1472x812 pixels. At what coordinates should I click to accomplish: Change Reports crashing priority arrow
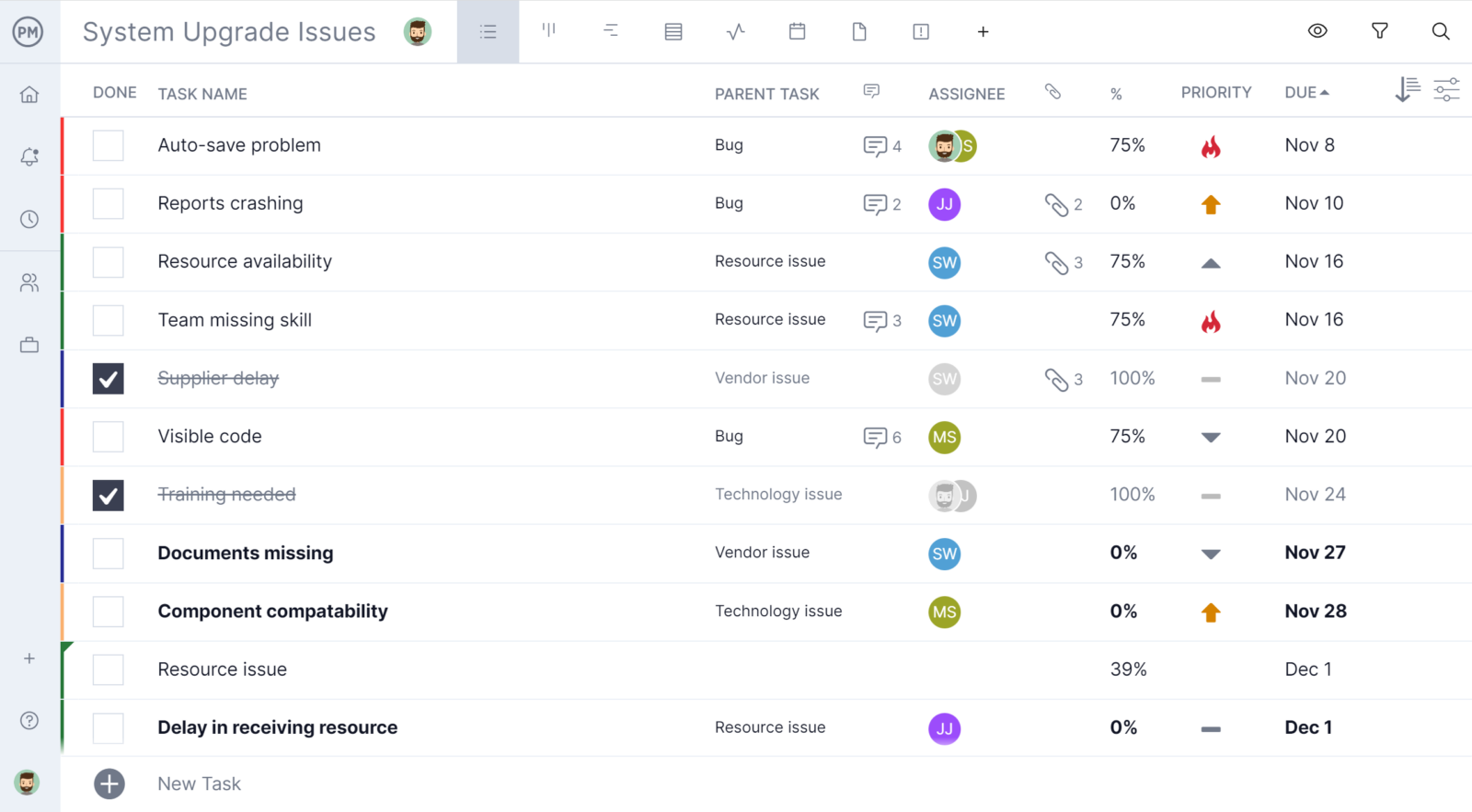coord(1211,204)
